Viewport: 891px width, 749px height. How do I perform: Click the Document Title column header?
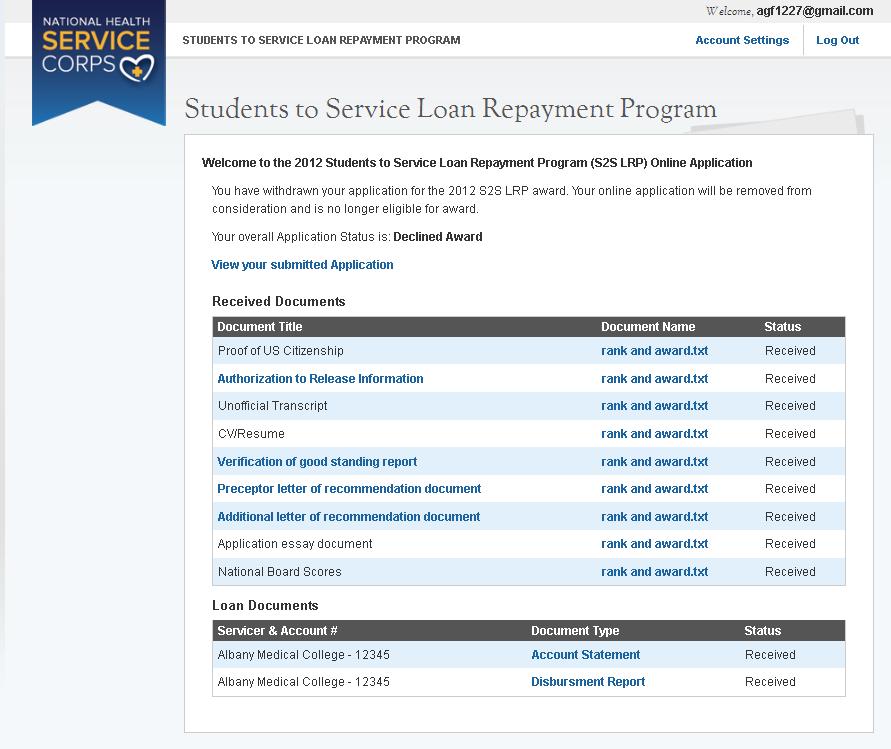pos(260,327)
